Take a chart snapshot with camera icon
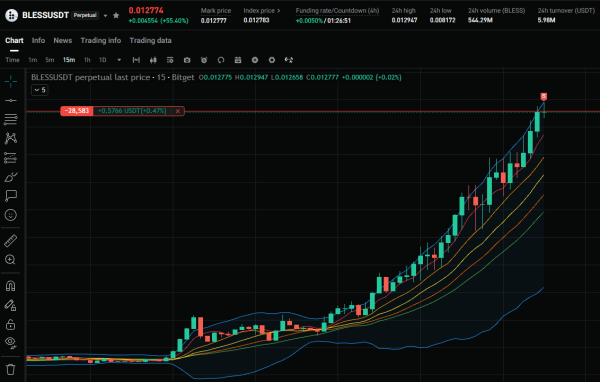Viewport: 600px width, 382px height. point(187,60)
